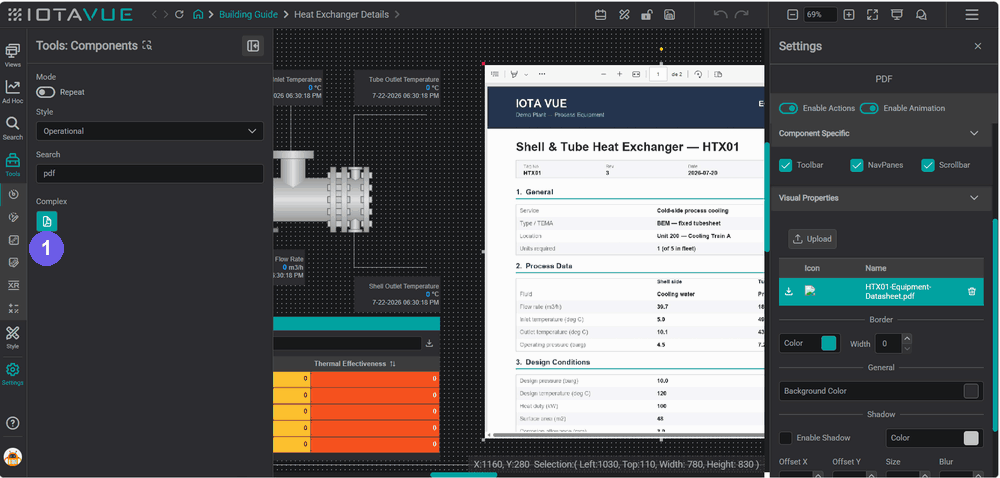Open the Search sidebar panel
The height and width of the screenshot is (478, 1000).
pyautogui.click(x=13, y=128)
